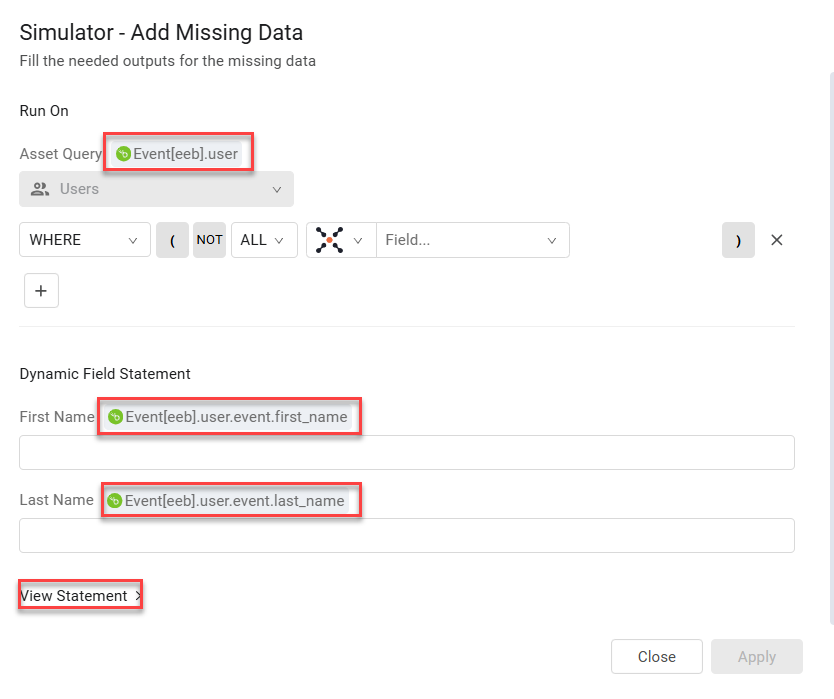Open the Users asset type dropdown
Viewport: 834px width, 699px height.
point(156,189)
